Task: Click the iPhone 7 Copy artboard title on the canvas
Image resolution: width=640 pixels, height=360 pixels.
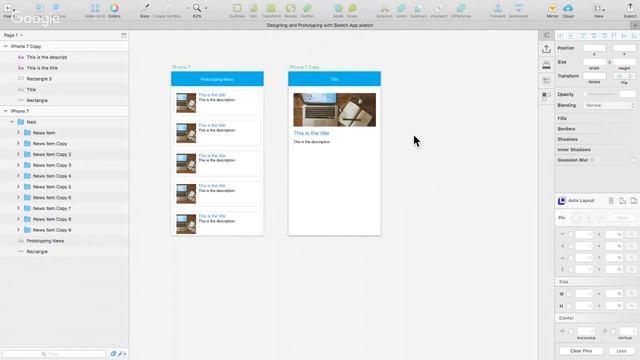Action: coord(304,67)
